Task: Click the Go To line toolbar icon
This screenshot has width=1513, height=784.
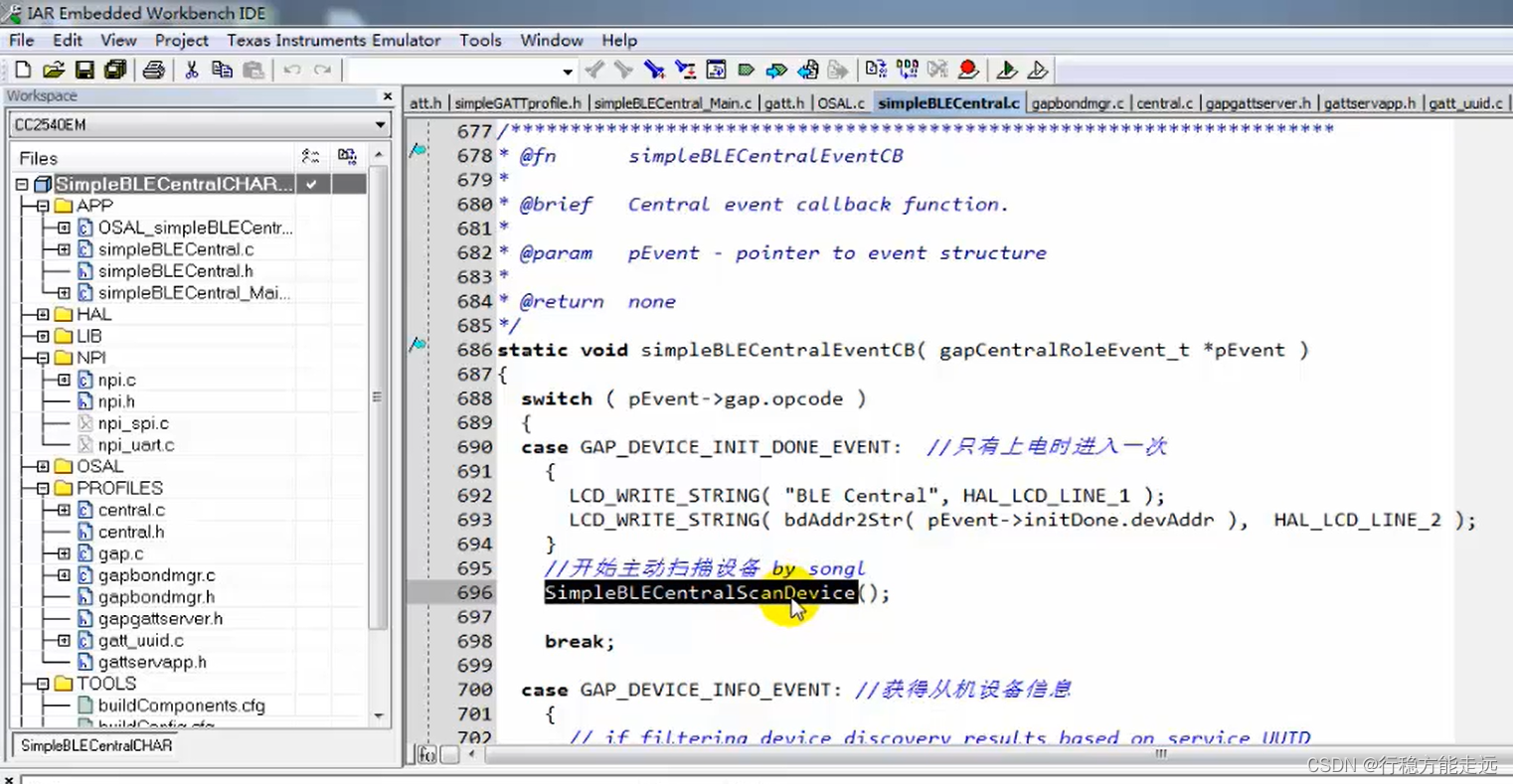Action: (716, 70)
